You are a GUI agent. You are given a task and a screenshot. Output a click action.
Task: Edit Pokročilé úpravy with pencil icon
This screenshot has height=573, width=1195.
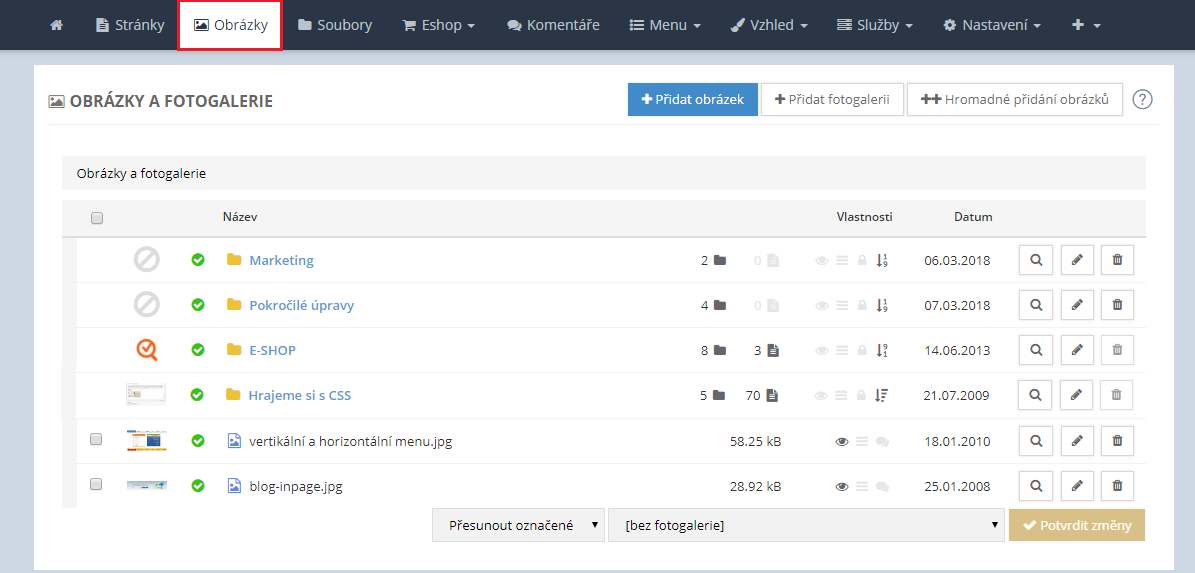click(x=1077, y=305)
